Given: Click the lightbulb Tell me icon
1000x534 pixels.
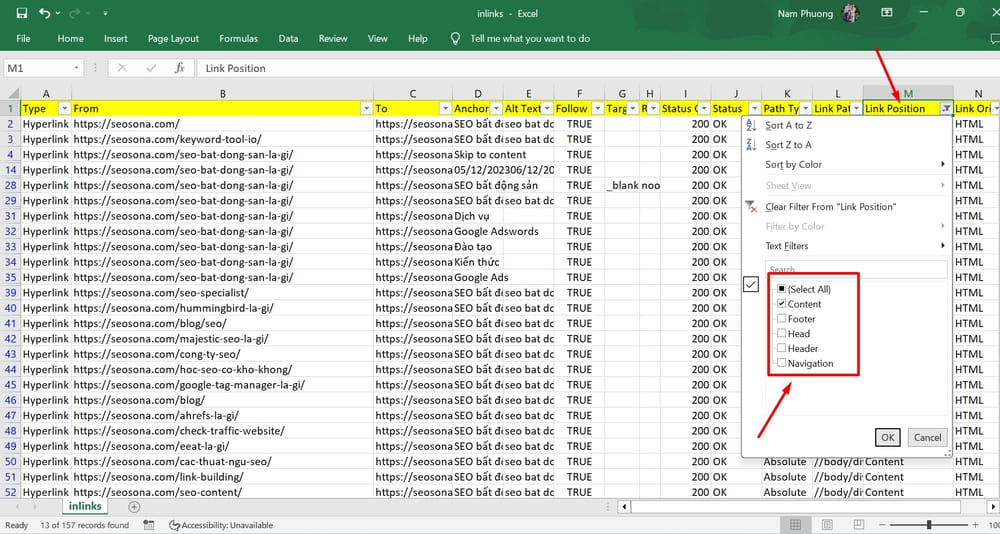Looking at the screenshot, I should pos(455,38).
